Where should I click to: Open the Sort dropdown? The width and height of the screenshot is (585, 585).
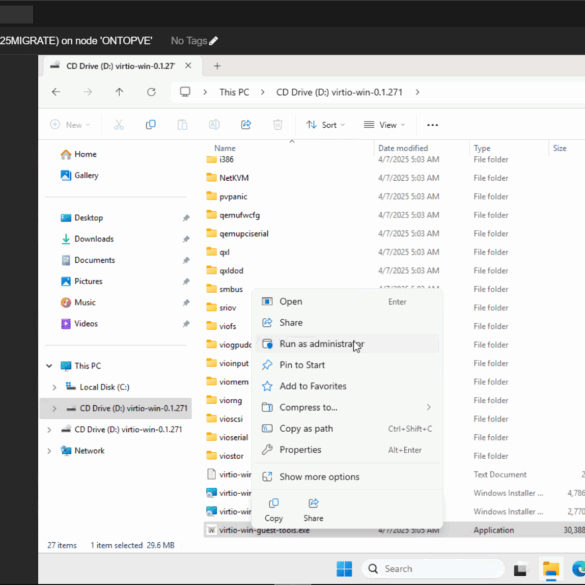point(325,125)
